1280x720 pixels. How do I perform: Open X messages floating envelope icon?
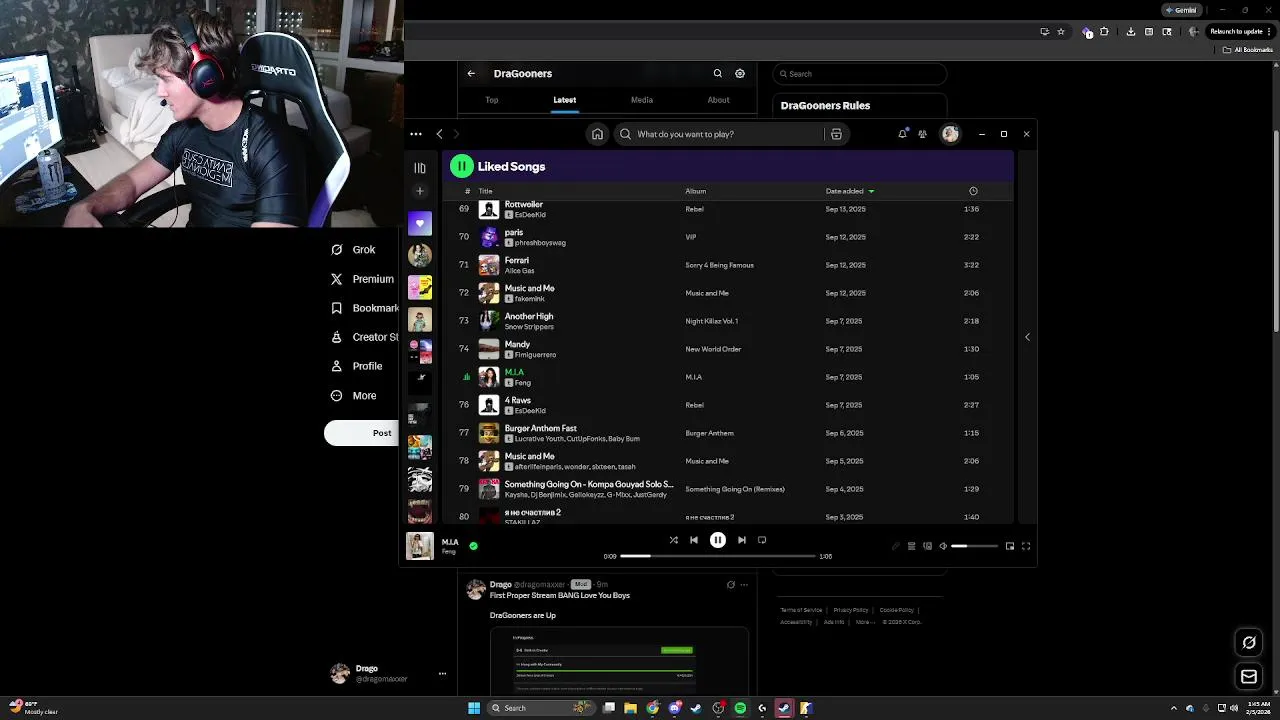(x=1249, y=677)
